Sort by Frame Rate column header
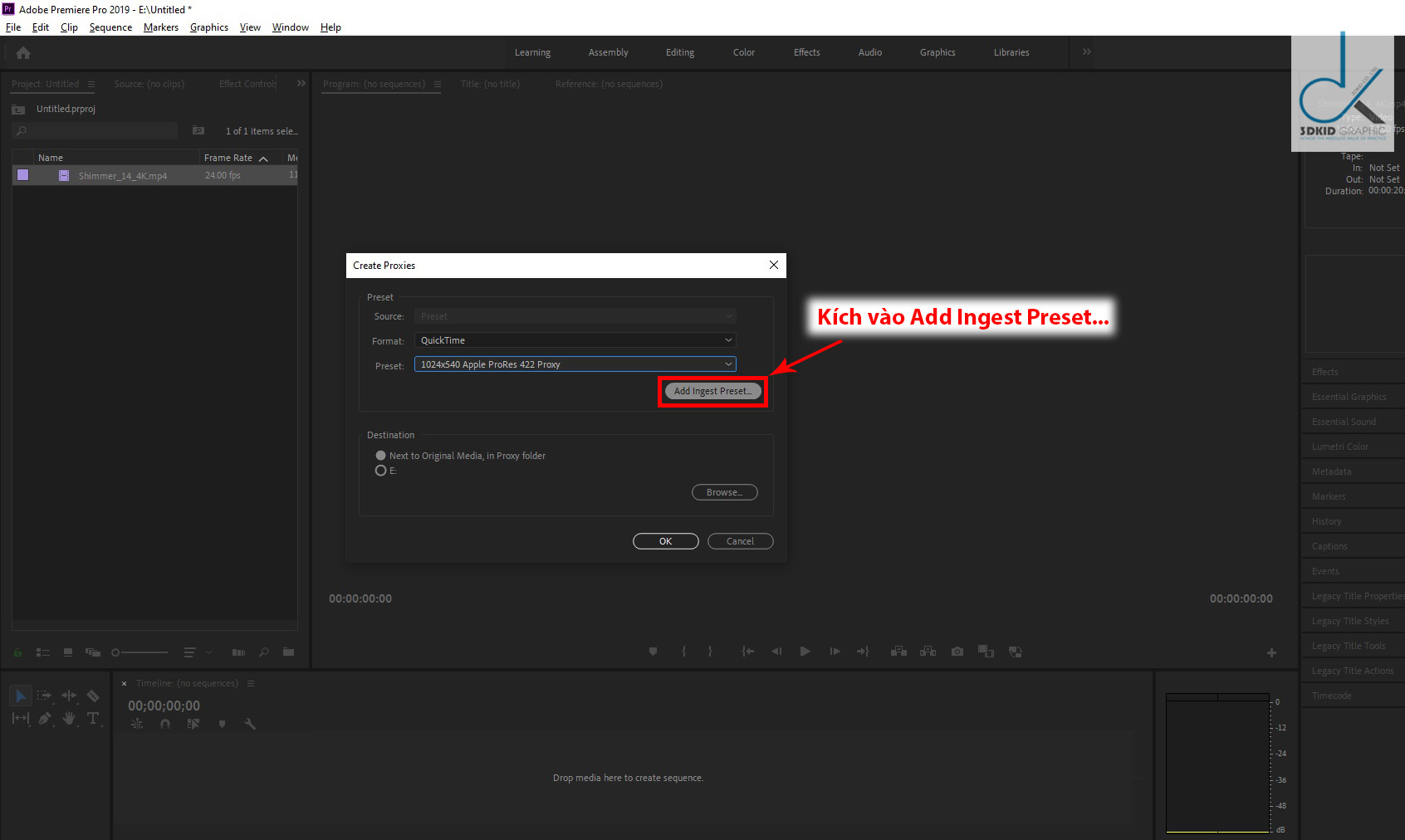1405x840 pixels. 228,158
